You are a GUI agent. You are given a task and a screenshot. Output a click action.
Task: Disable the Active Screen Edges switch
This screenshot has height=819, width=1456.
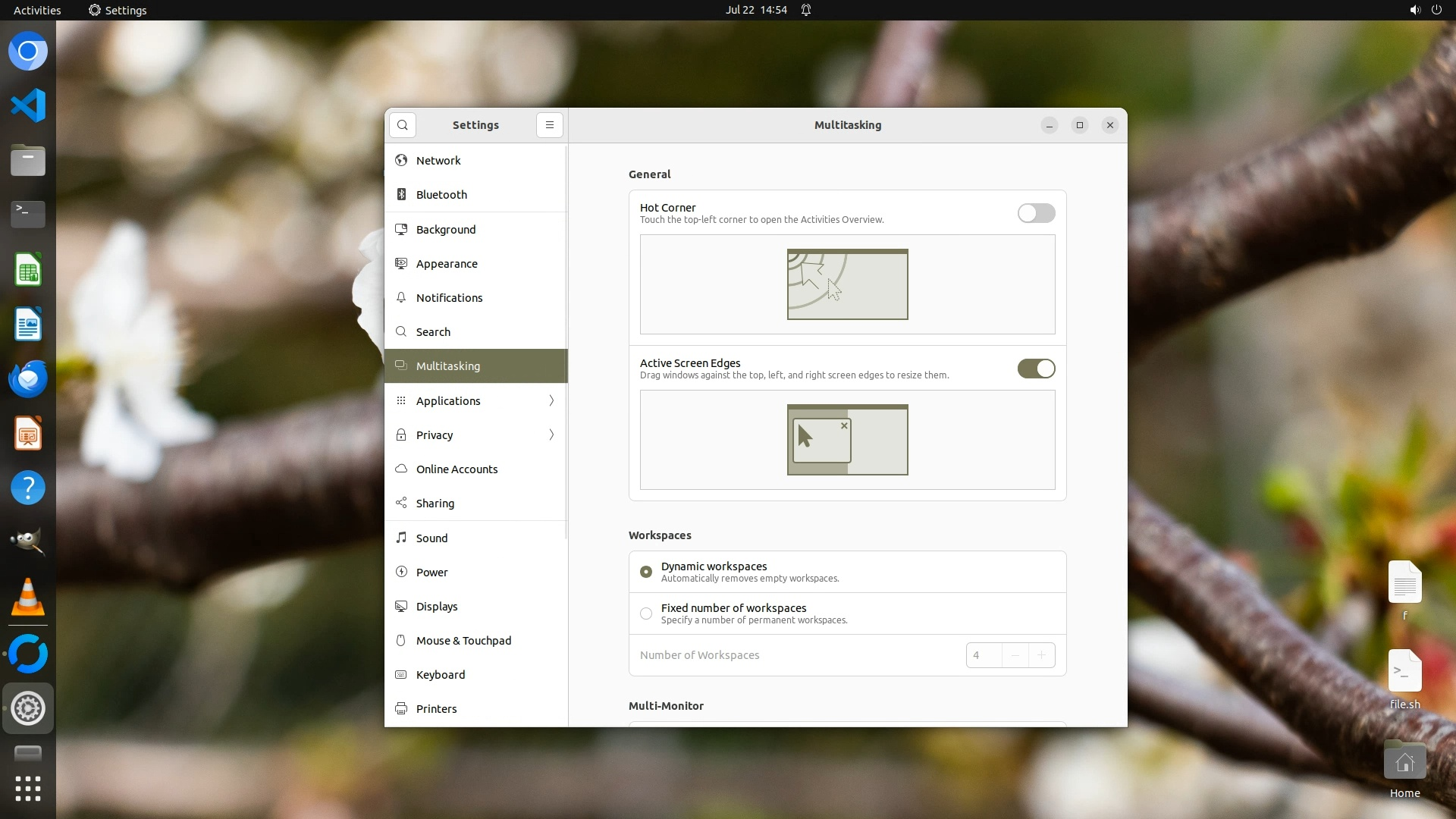click(x=1036, y=369)
